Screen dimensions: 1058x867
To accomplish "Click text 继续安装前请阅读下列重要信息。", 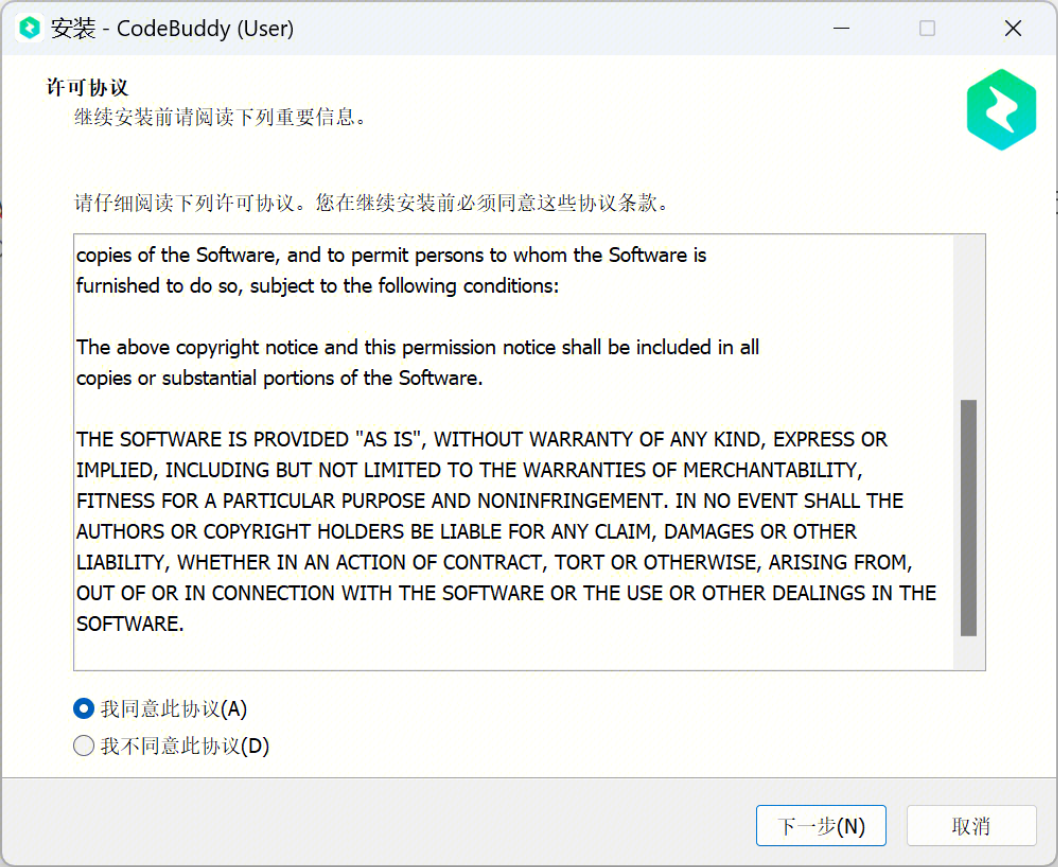I will [221, 117].
